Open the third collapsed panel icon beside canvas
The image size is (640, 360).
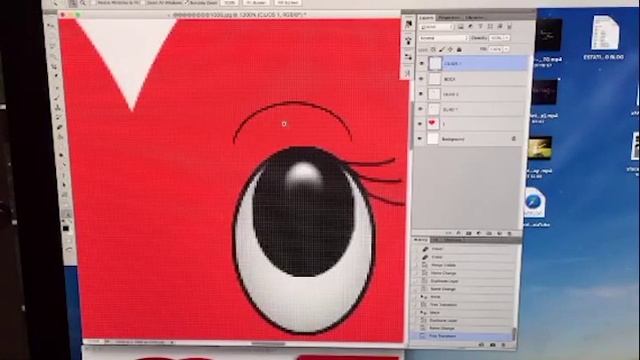408,57
